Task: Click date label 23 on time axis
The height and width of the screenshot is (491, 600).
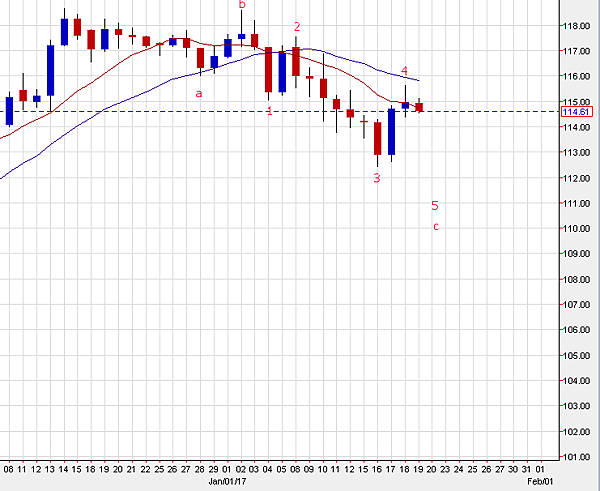Action: click(x=445, y=469)
